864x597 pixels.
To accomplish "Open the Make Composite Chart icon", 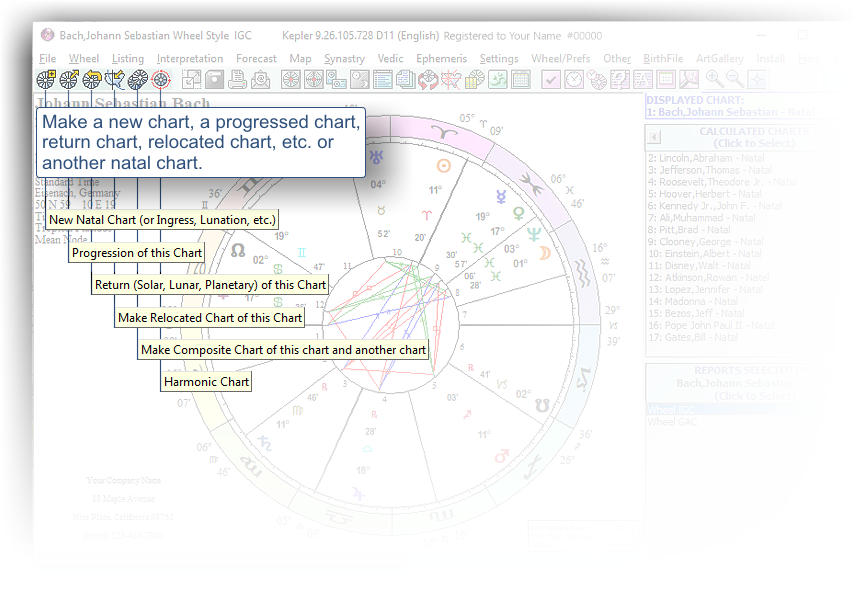I will coord(138,79).
